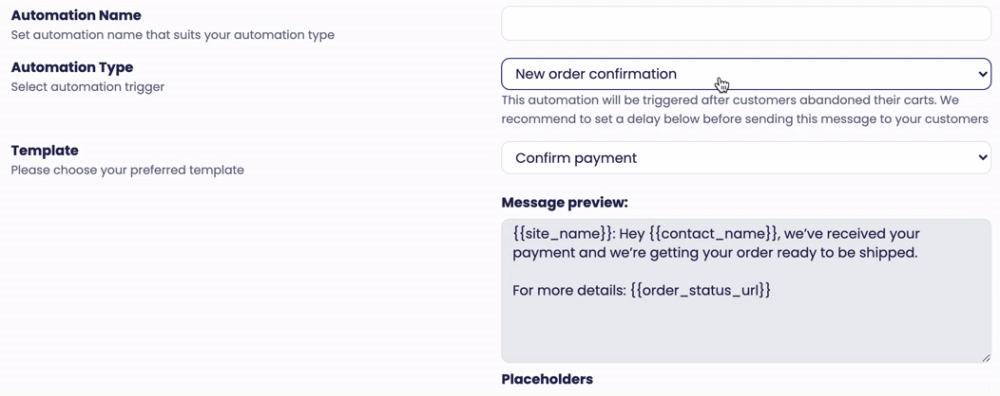The image size is (1000, 396).
Task: Open the New order confirmation dropdown
Action: 746,74
